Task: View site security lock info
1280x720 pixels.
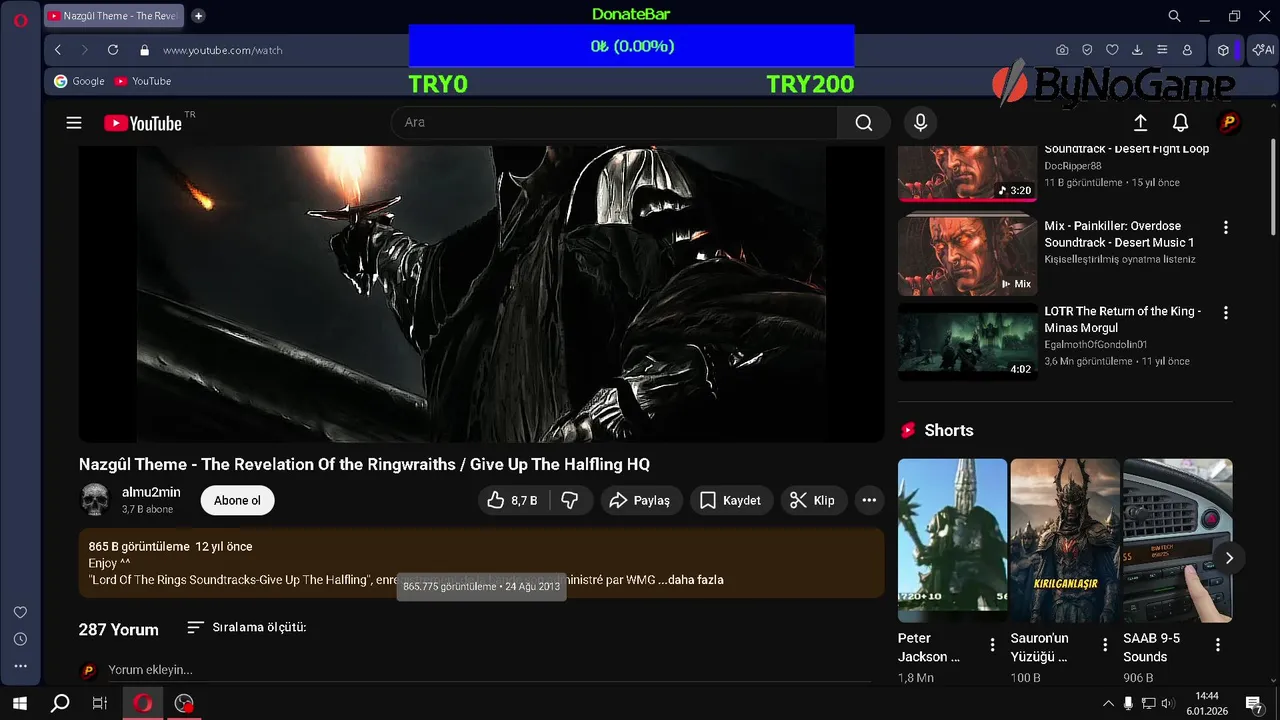Action: tap(144, 50)
